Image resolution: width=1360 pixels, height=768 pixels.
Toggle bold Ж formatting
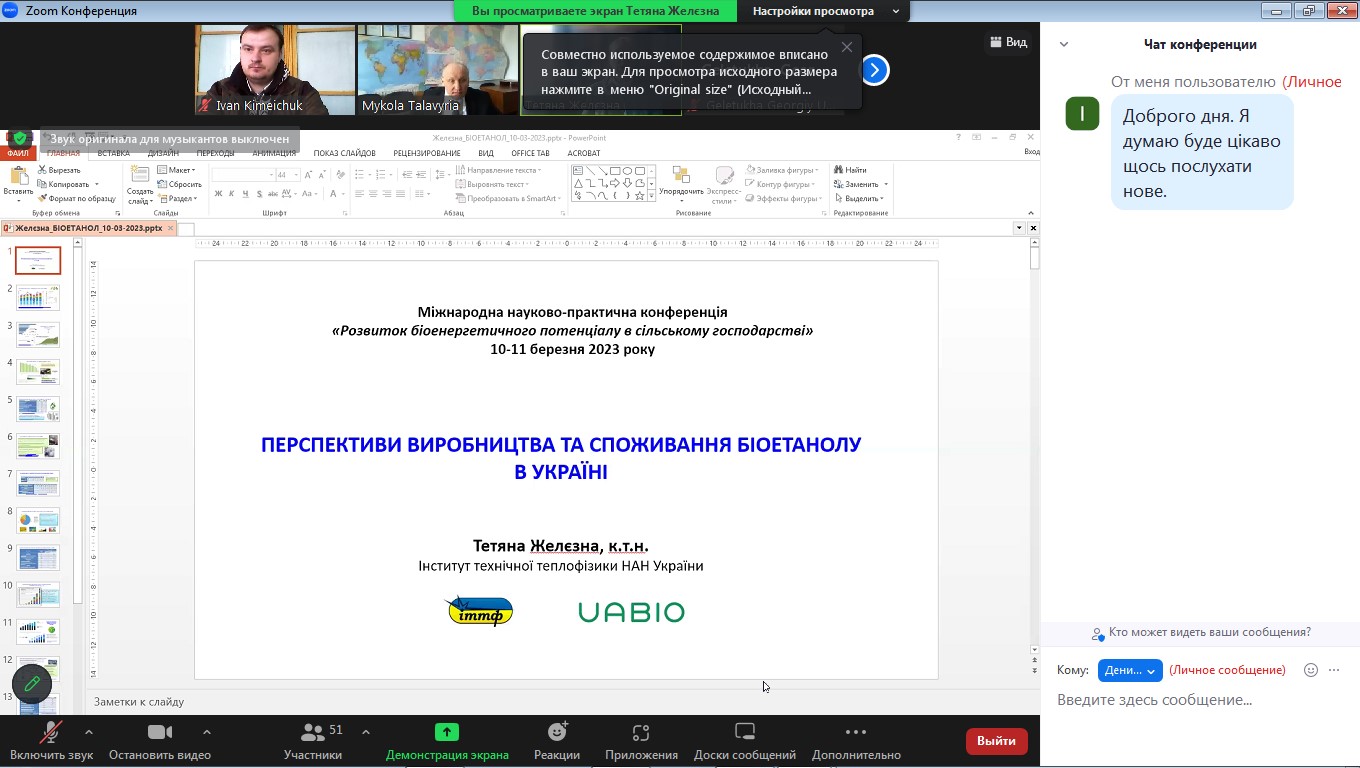coord(218,194)
